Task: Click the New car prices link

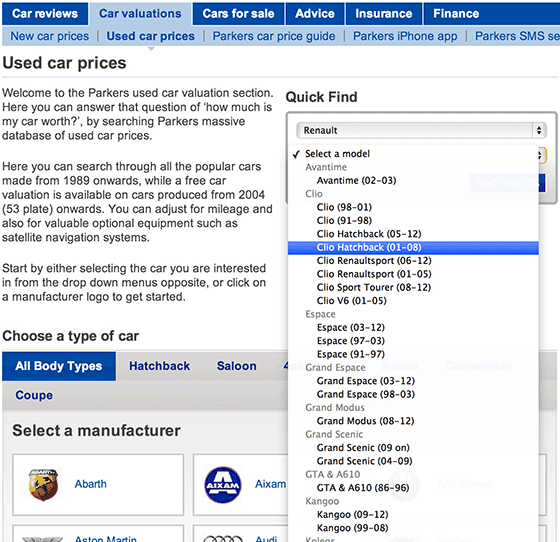Action: [x=50, y=36]
